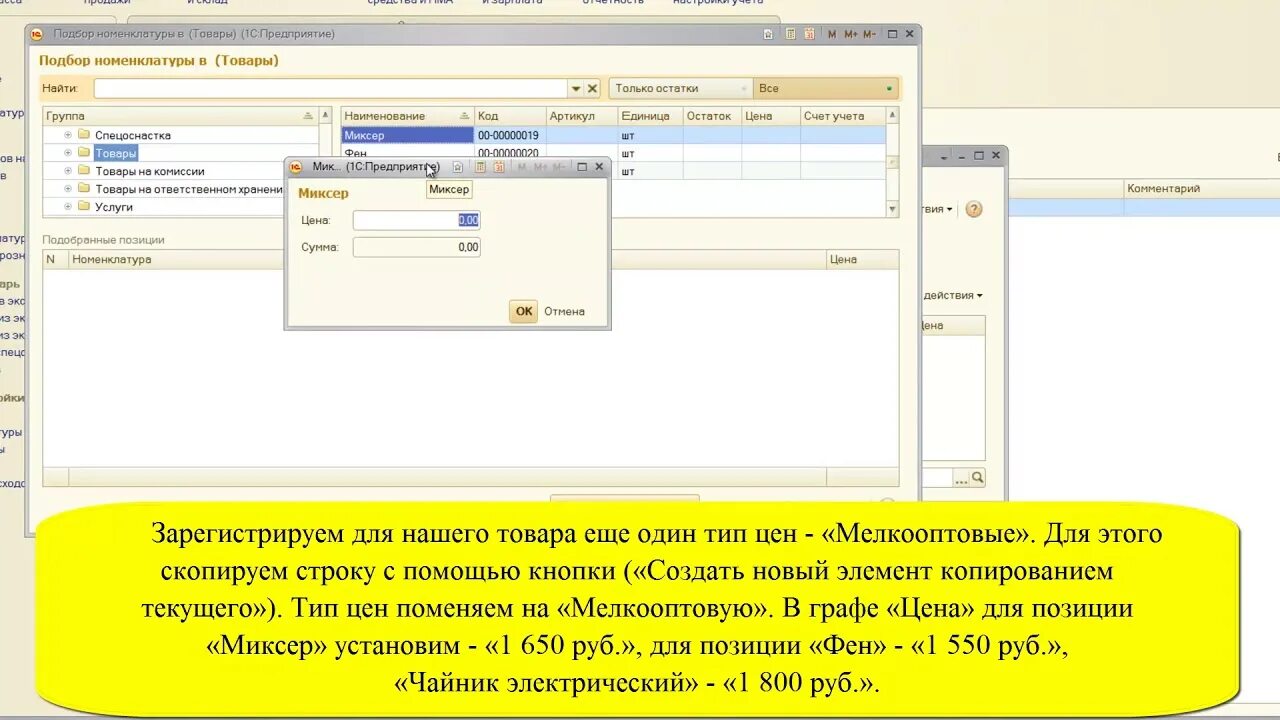This screenshot has height=720, width=1280.
Task: Click the Сумма input field
Action: tap(416, 247)
